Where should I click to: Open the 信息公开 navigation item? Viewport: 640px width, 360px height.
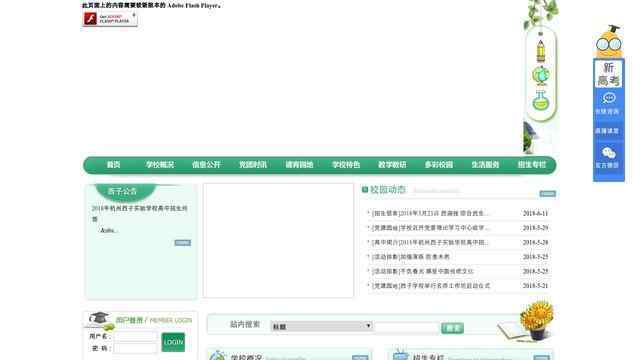206,165
